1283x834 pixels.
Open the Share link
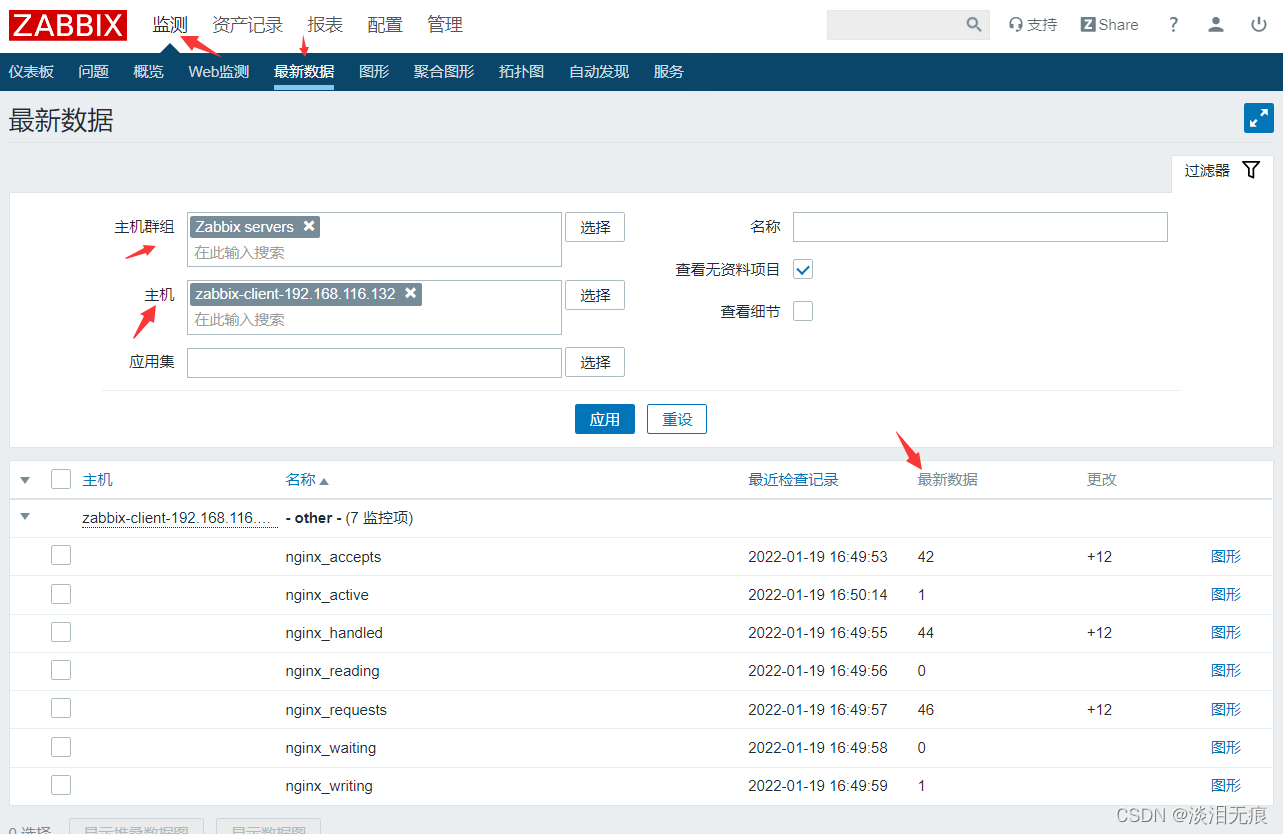[1109, 25]
